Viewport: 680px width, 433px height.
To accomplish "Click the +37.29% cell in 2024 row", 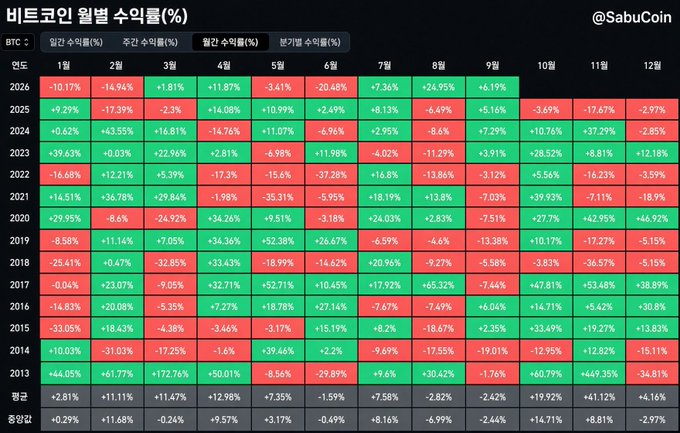I will point(599,131).
